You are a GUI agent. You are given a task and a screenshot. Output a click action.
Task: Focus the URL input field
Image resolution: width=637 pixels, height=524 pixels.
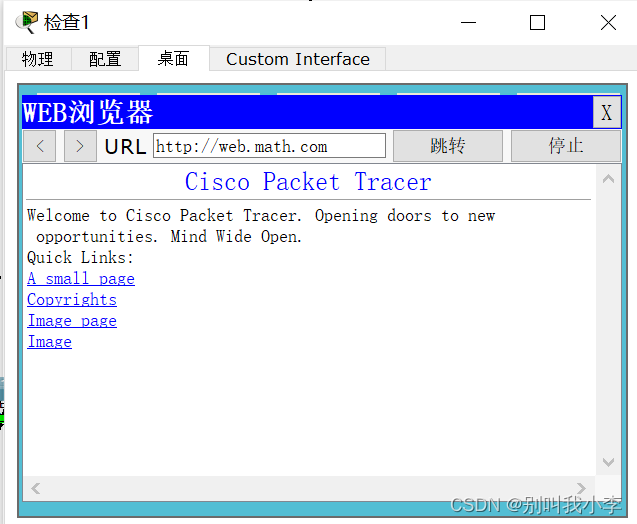[269, 146]
